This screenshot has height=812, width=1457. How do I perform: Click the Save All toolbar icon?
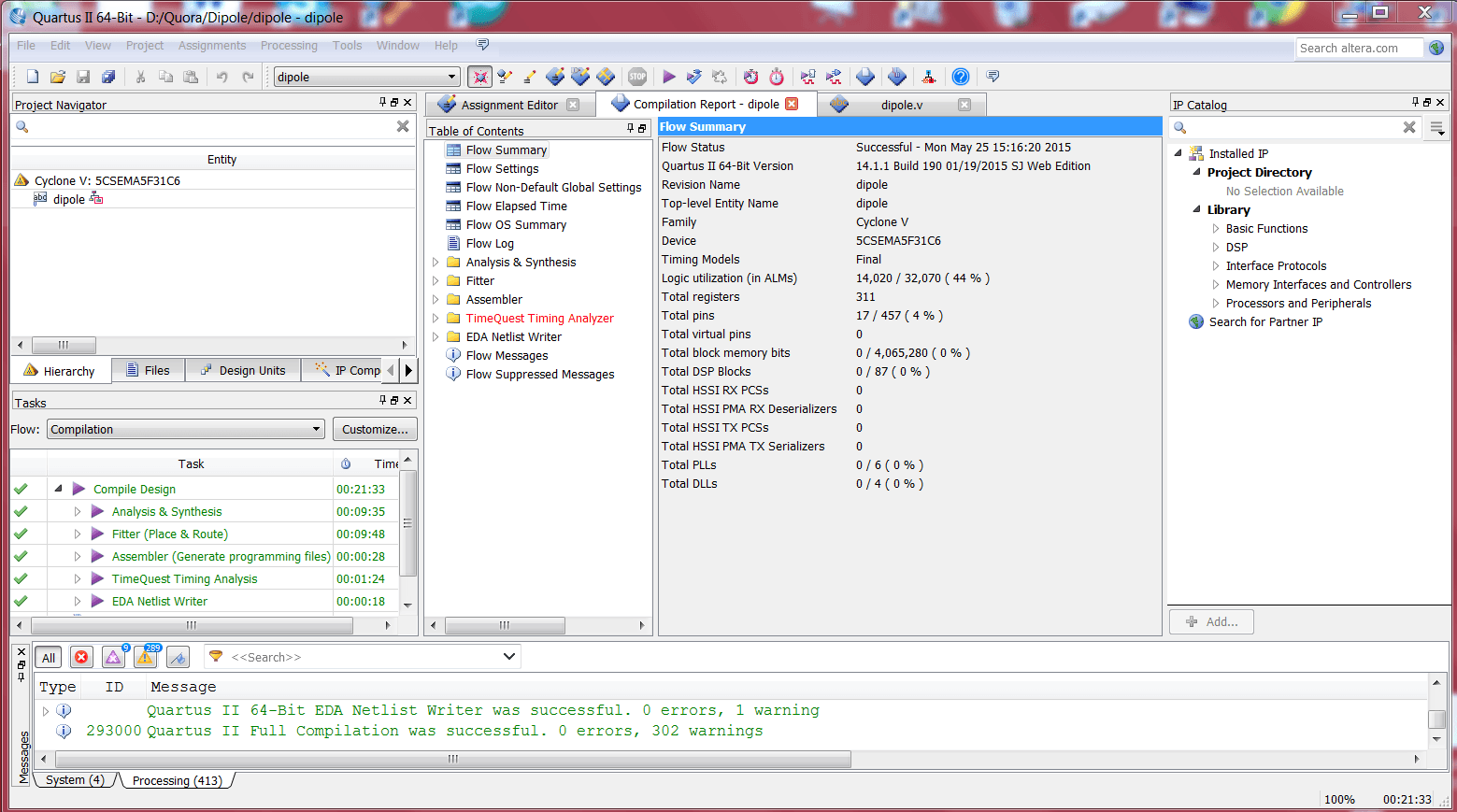(x=108, y=77)
